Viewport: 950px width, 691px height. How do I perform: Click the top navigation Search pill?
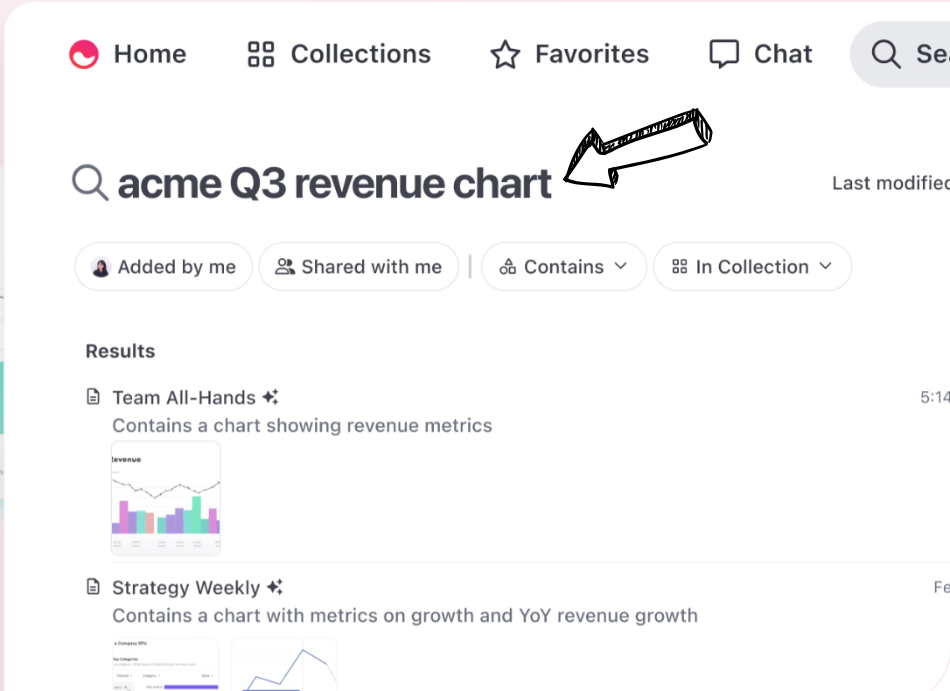[905, 54]
